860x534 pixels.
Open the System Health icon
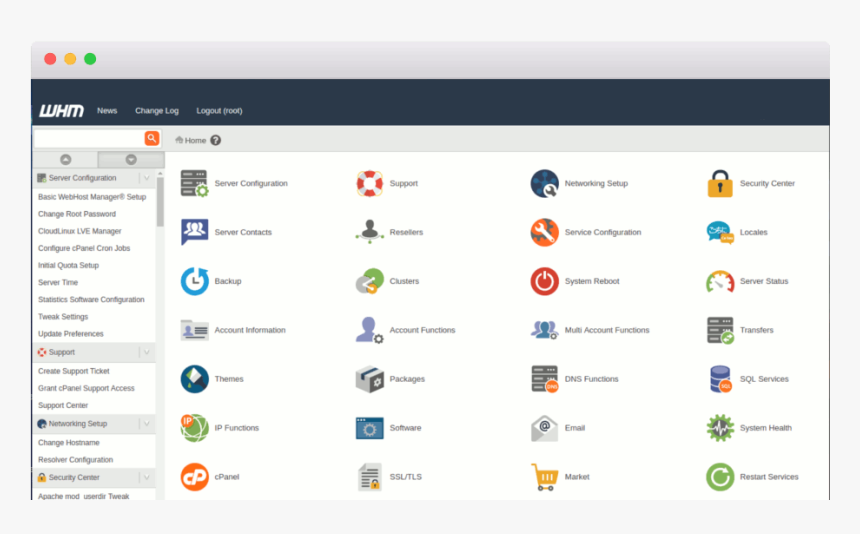[x=720, y=428]
